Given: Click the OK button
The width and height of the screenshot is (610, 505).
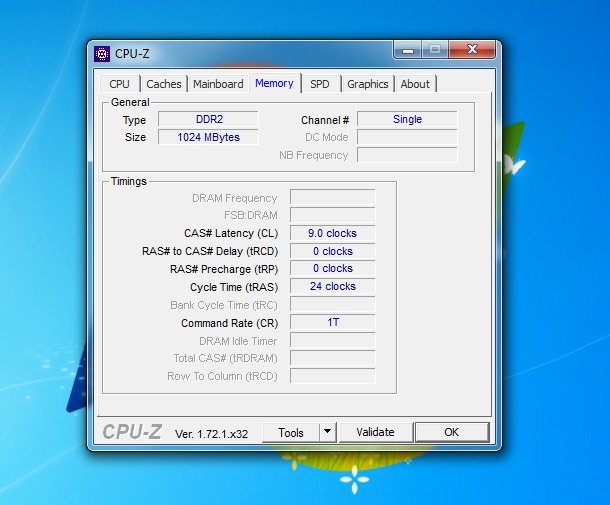Looking at the screenshot, I should click(452, 432).
